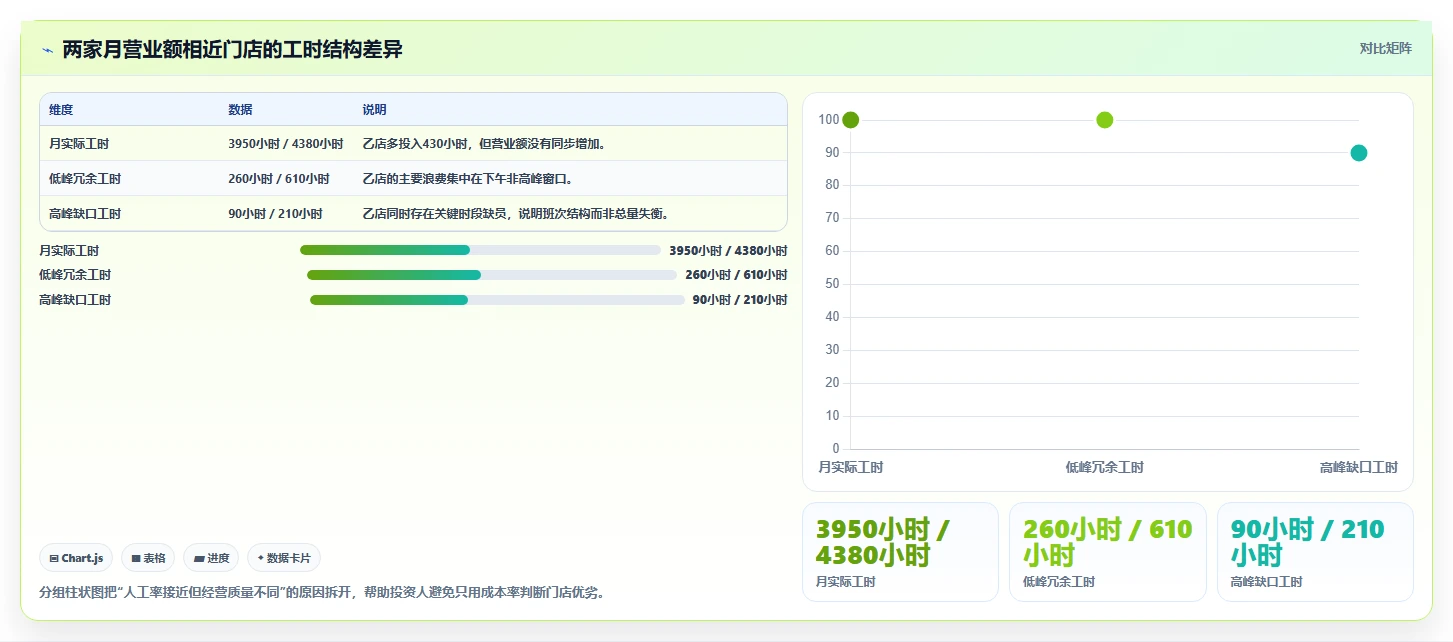Open the 90小时 / 210小时 data card
Viewport: 1453px width, 642px height.
(x=1315, y=552)
